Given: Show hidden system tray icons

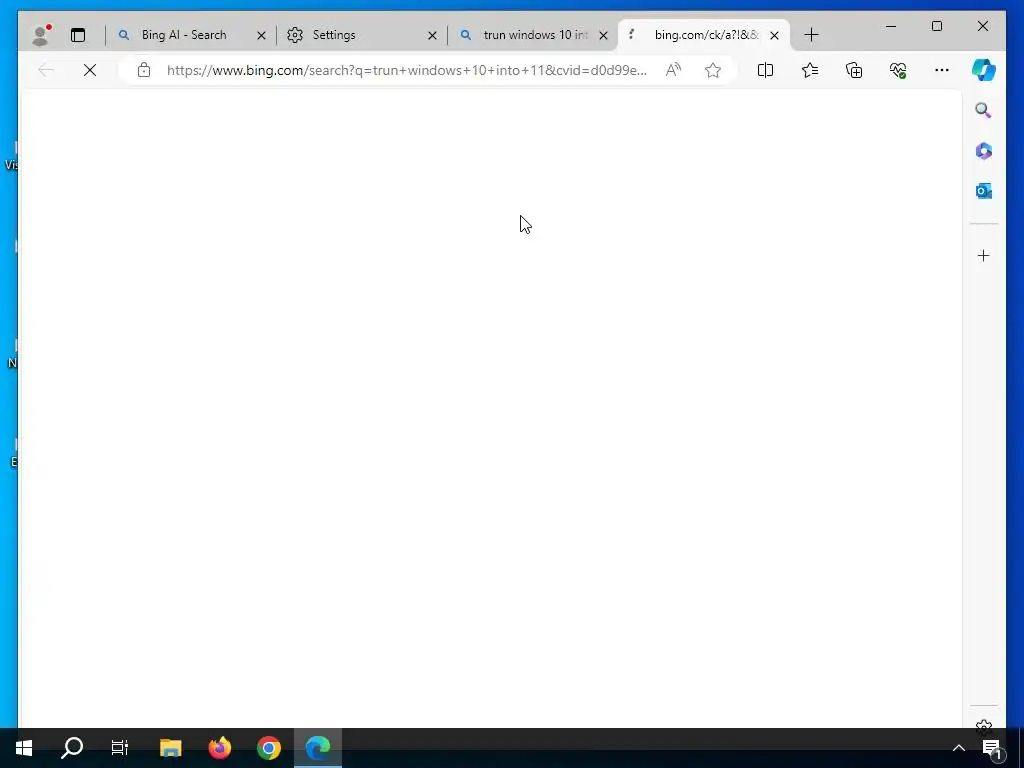Looking at the screenshot, I should click(x=959, y=748).
